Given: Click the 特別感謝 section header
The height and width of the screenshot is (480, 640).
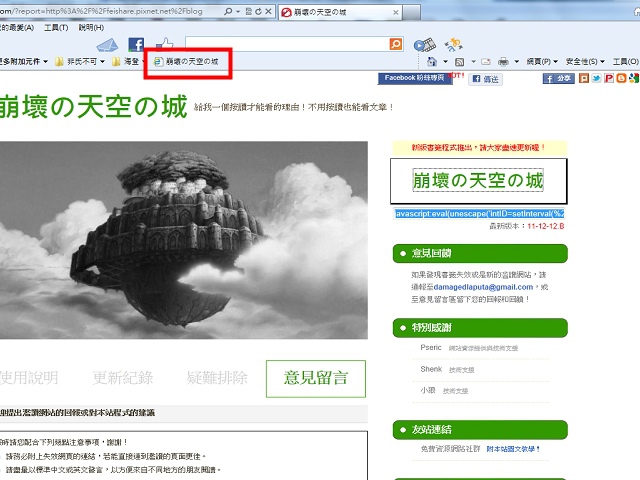Looking at the screenshot, I should (x=480, y=328).
